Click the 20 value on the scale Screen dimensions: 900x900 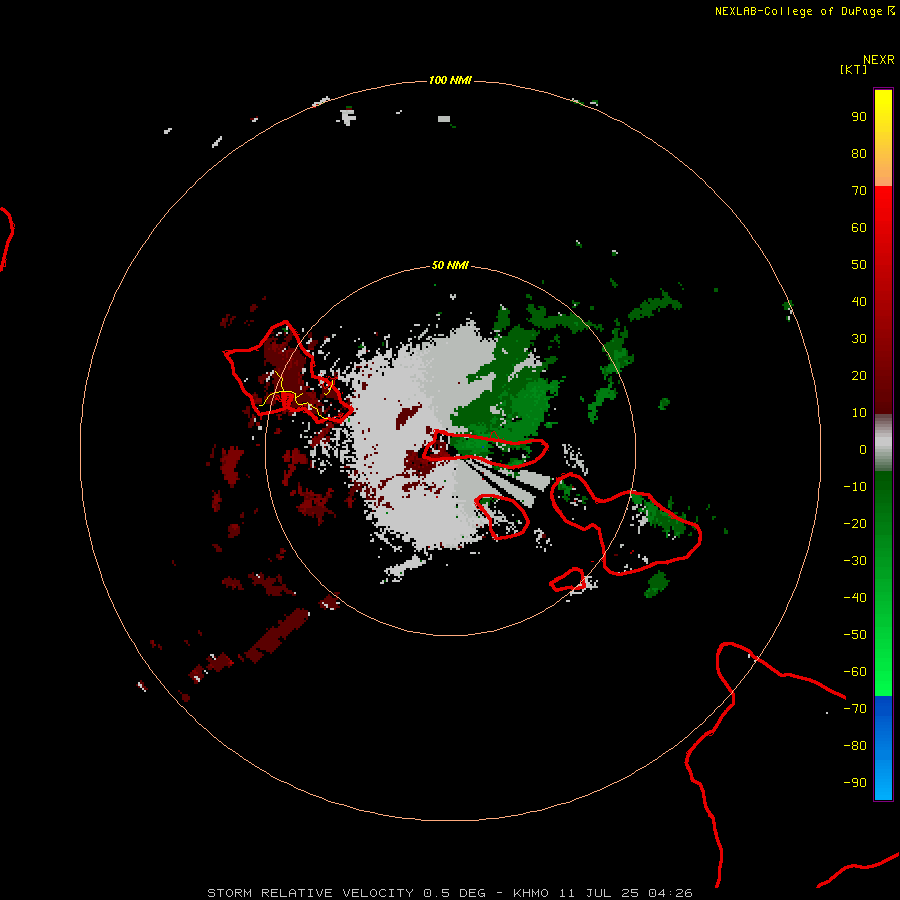point(859,375)
